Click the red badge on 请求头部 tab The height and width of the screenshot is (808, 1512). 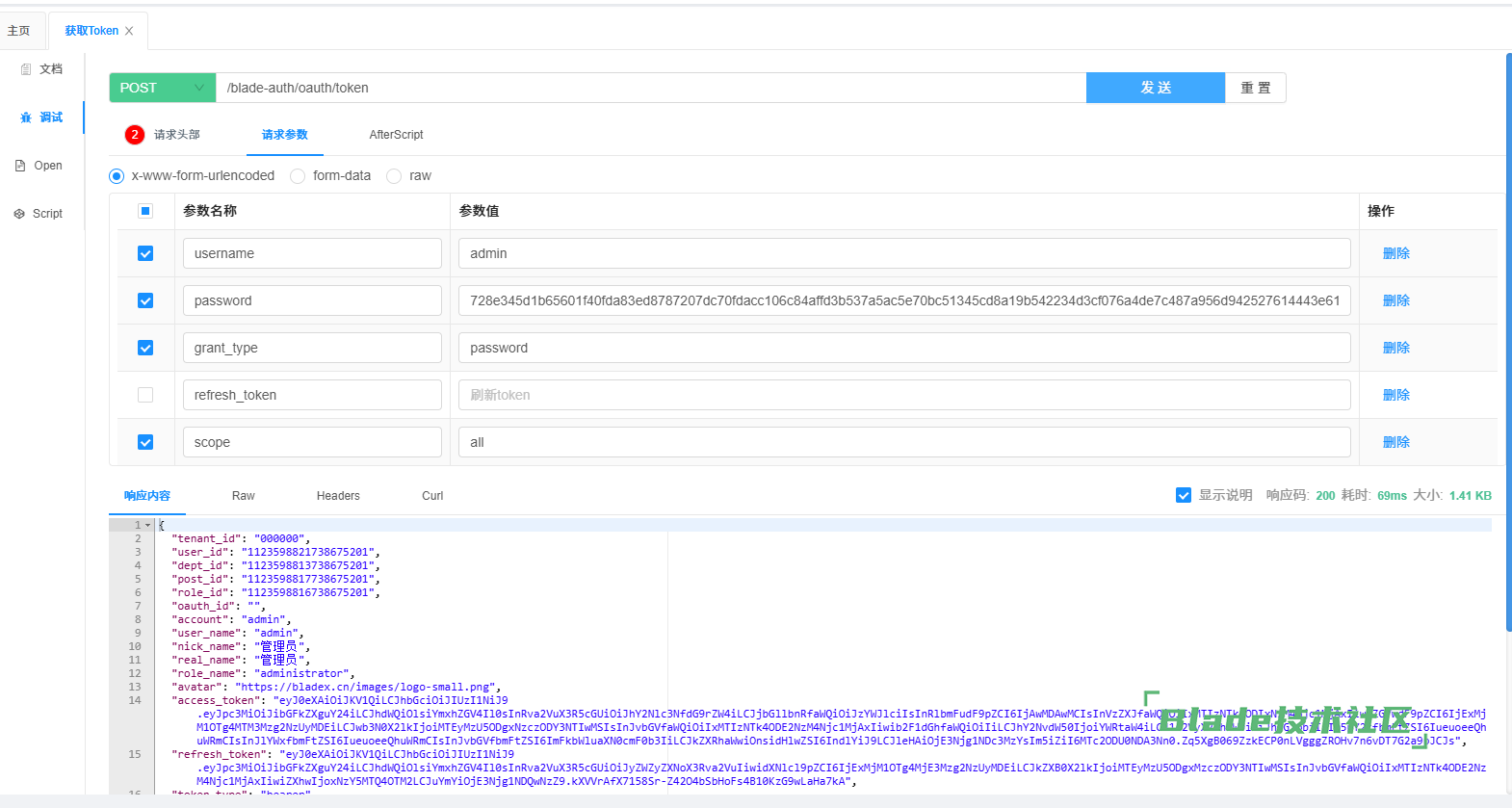click(x=135, y=135)
